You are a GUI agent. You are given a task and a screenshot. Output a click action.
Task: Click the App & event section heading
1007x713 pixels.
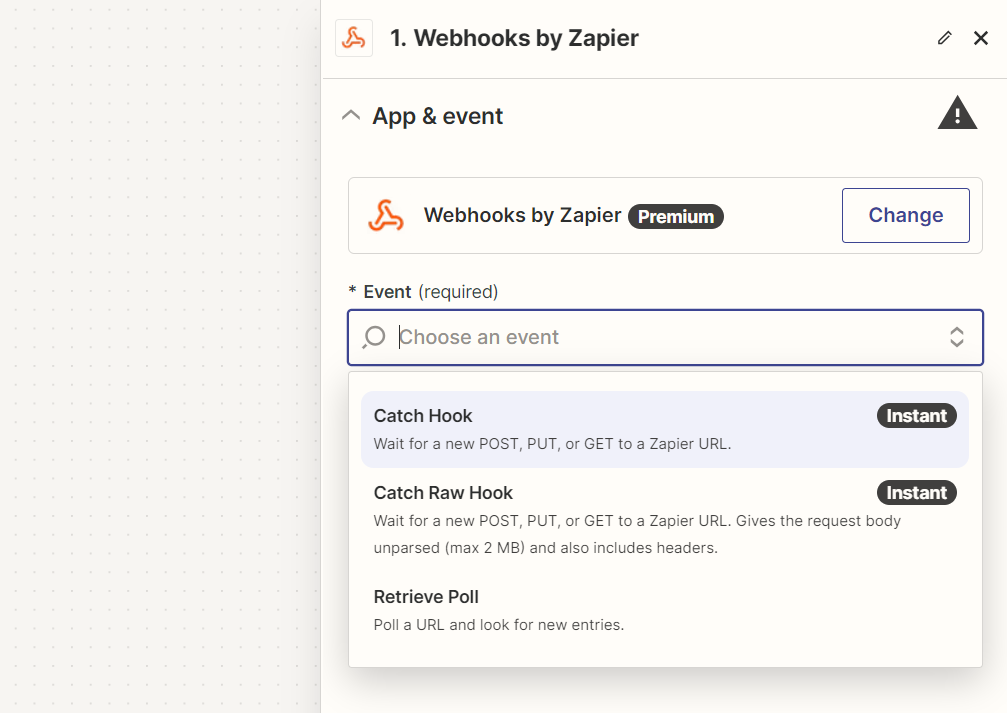point(438,116)
